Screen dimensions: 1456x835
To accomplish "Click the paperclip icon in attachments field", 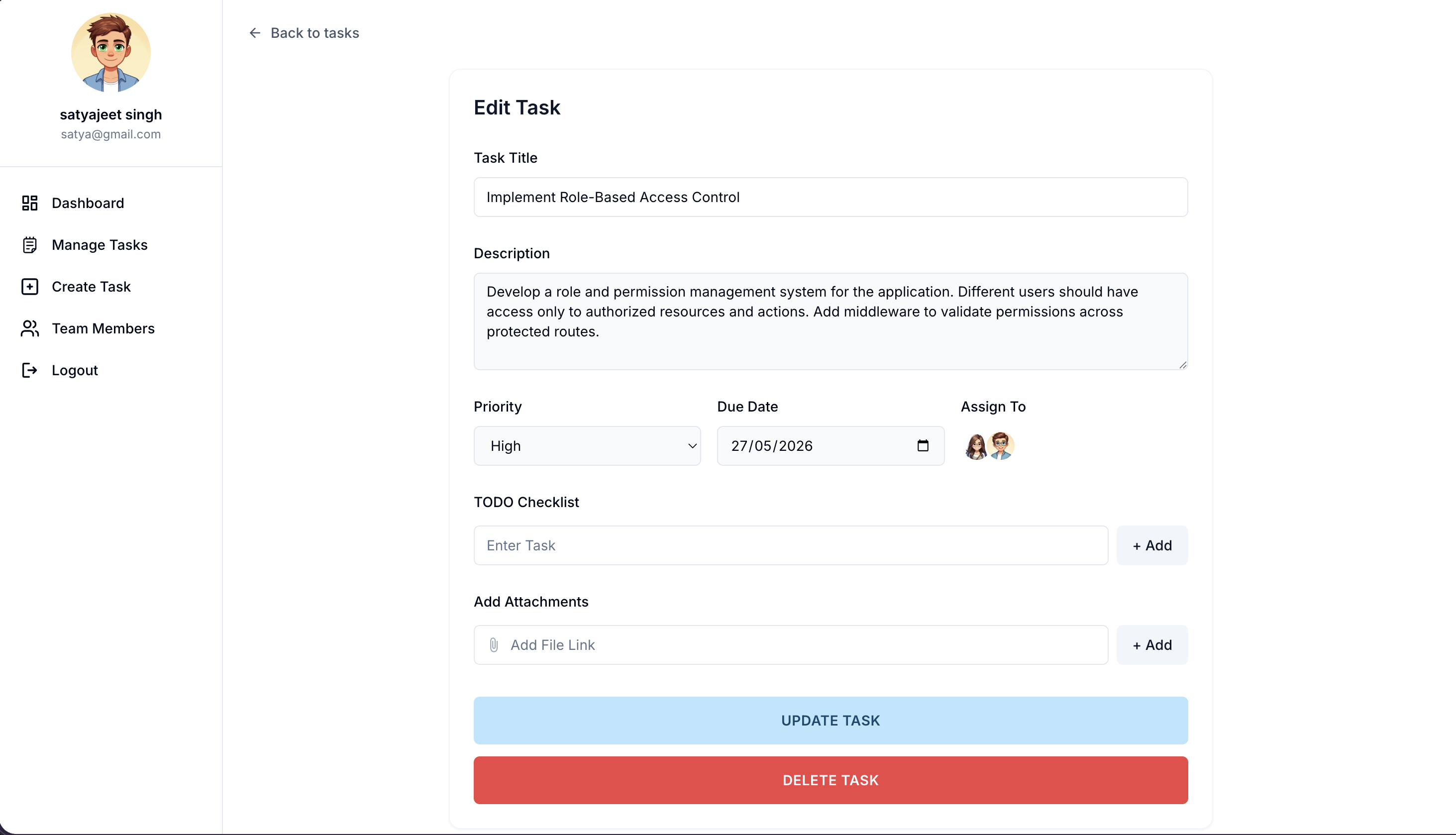I will [494, 645].
